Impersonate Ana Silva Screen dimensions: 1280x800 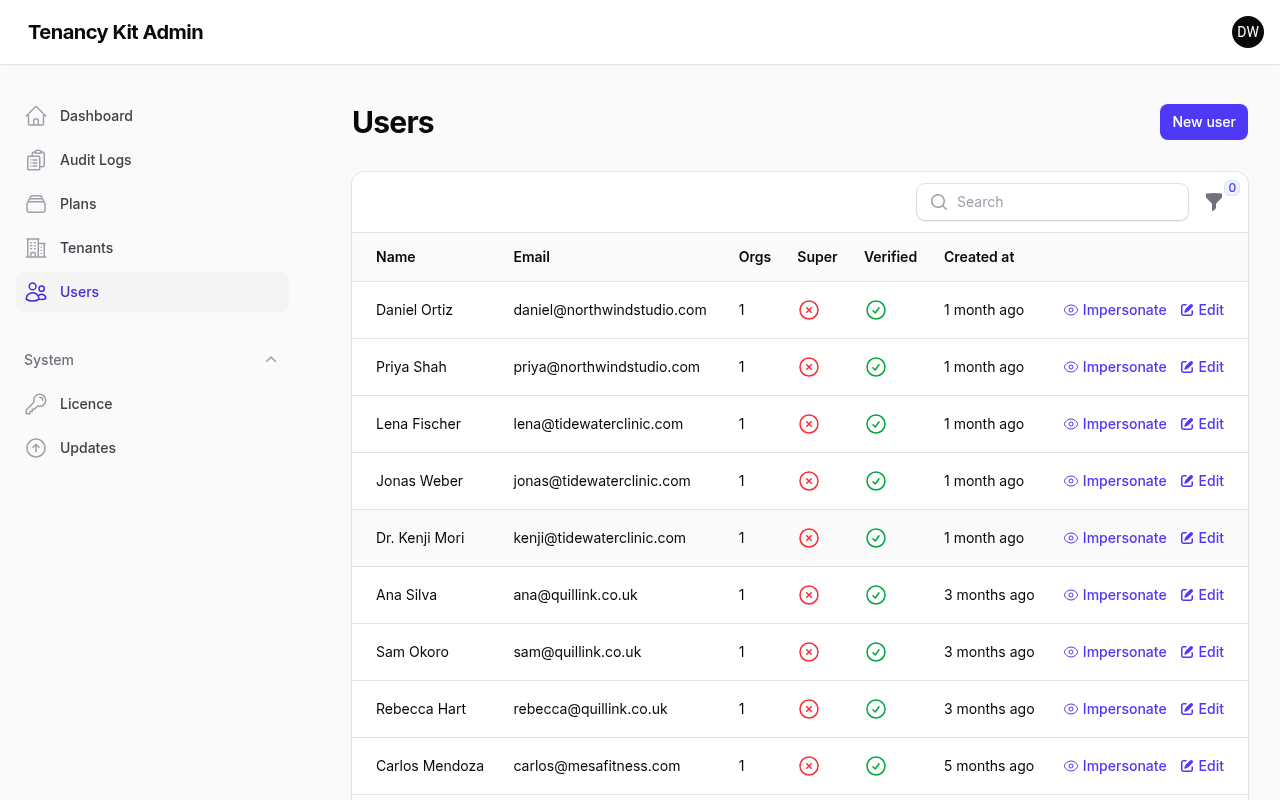[x=1115, y=595]
